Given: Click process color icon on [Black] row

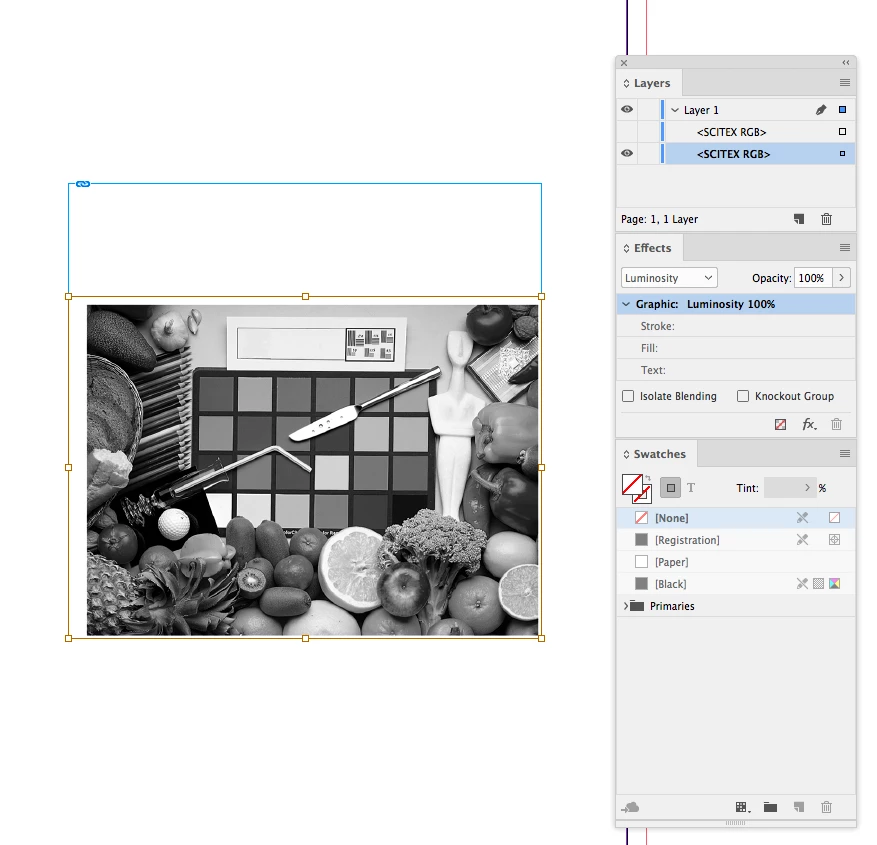Looking at the screenshot, I should click(818, 584).
